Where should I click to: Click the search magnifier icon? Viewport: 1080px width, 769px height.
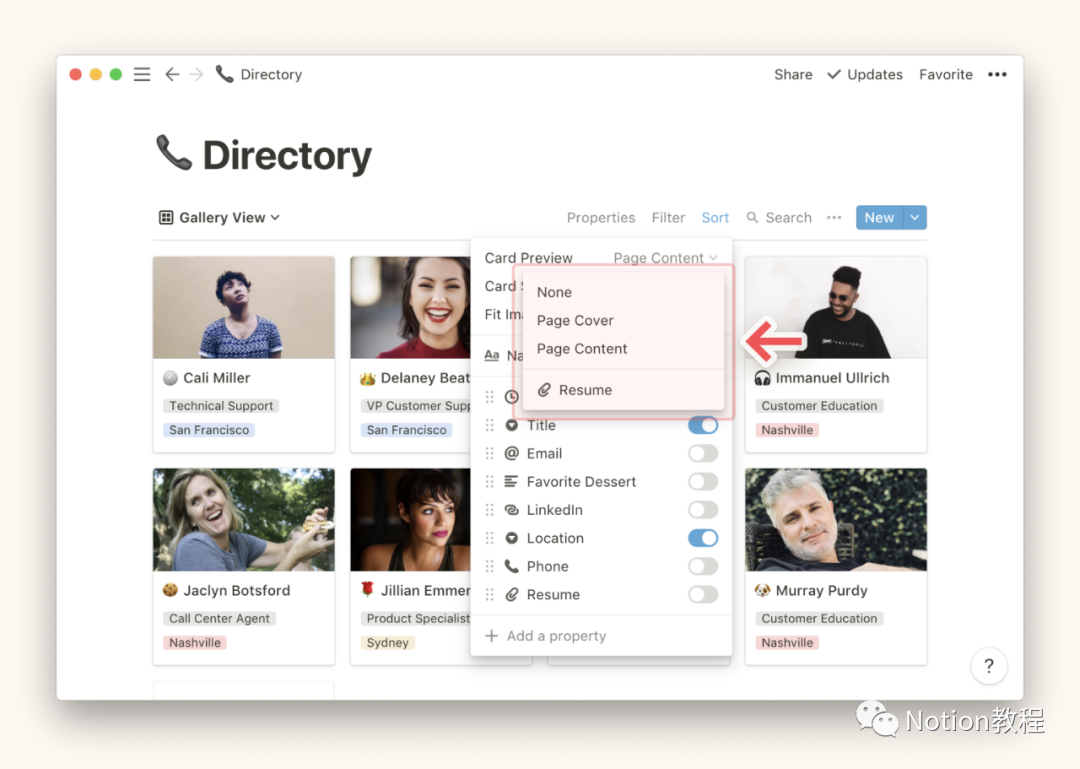[752, 218]
